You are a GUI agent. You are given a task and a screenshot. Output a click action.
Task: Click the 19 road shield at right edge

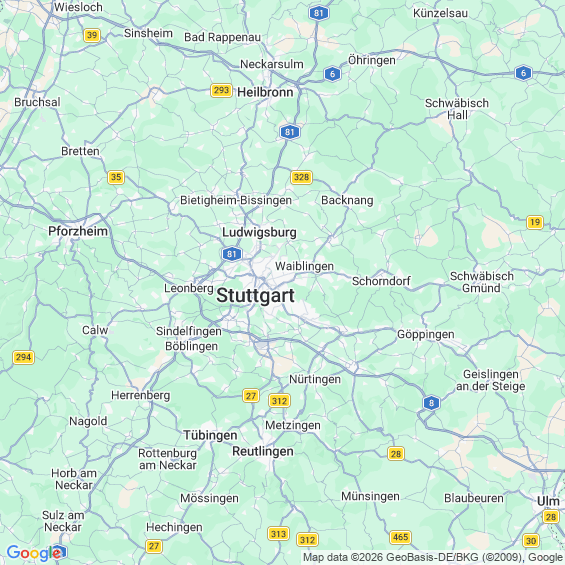point(535,222)
